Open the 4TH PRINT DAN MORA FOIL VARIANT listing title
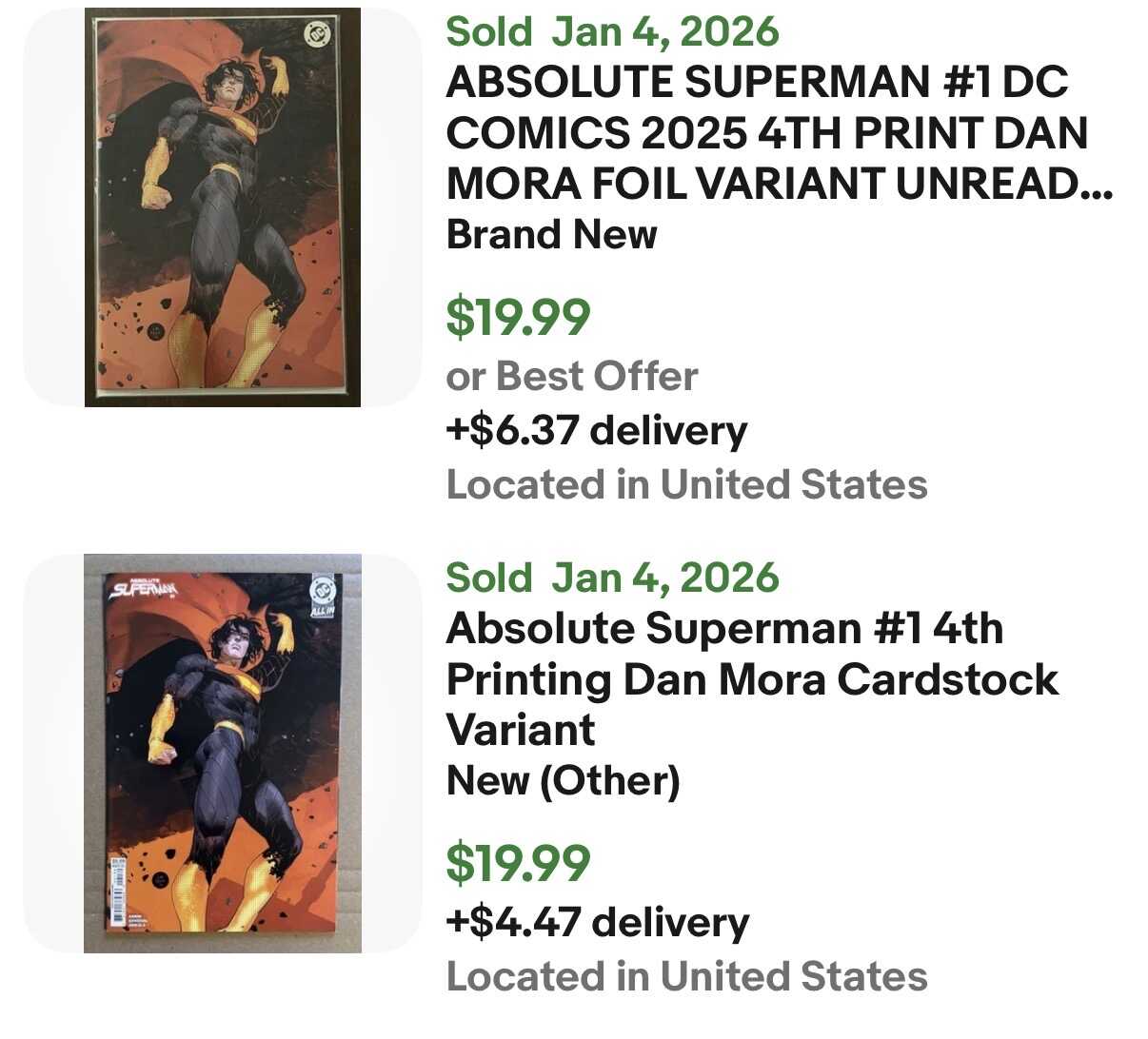Image resolution: width=1148 pixels, height=1039 pixels. (x=778, y=133)
